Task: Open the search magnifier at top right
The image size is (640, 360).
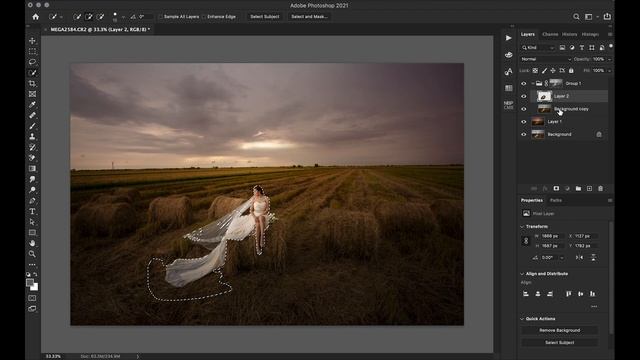Action: click(x=576, y=17)
